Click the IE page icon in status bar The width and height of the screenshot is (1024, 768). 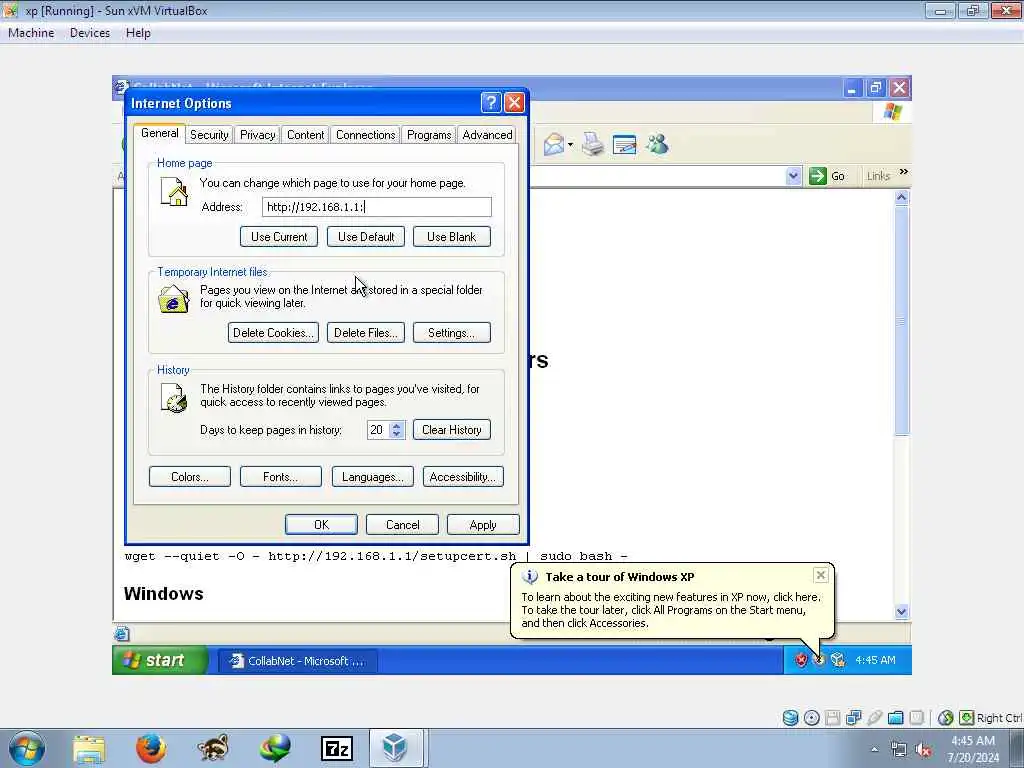[x=121, y=633]
